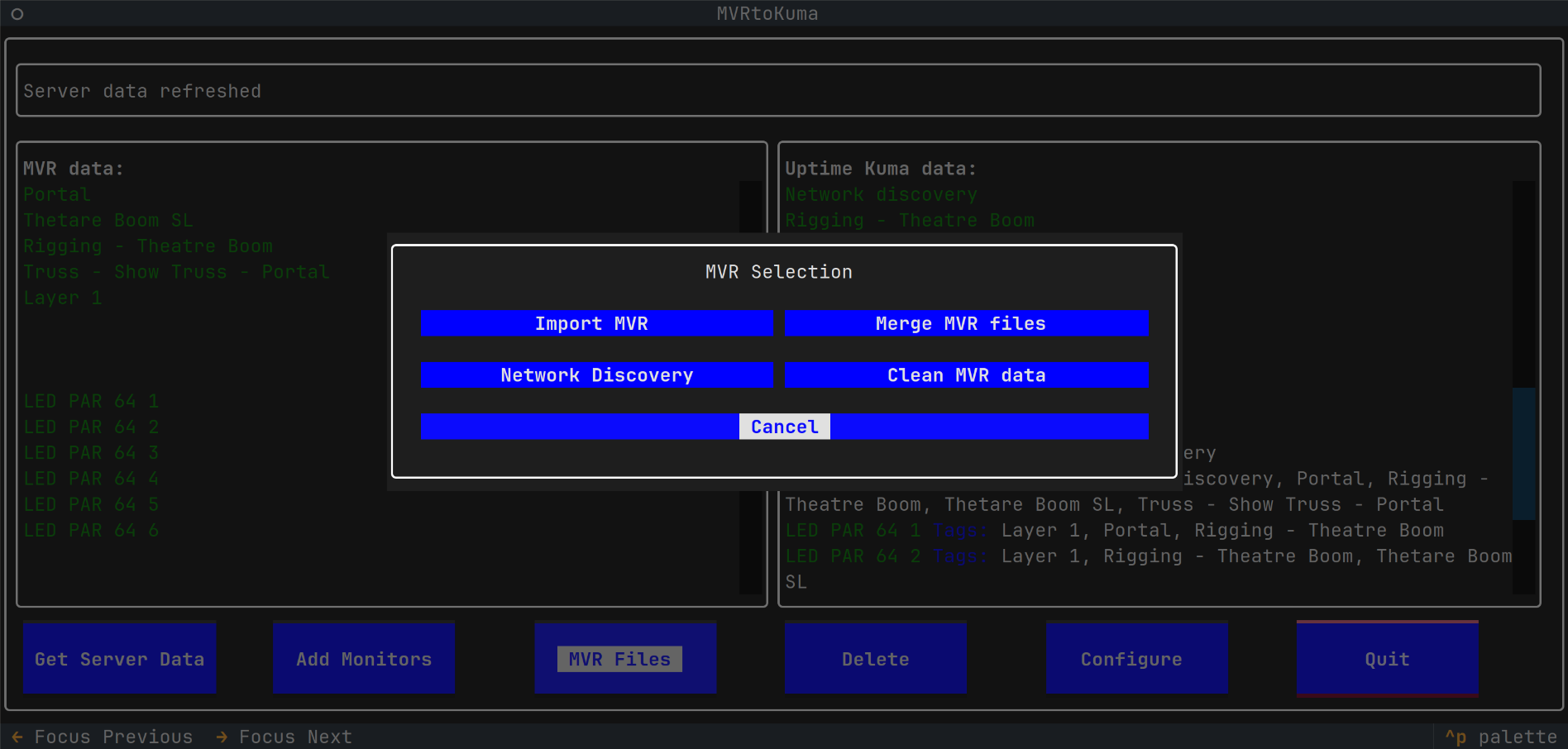The width and height of the screenshot is (1568, 749).
Task: Open Add Monitors
Action: (x=364, y=658)
